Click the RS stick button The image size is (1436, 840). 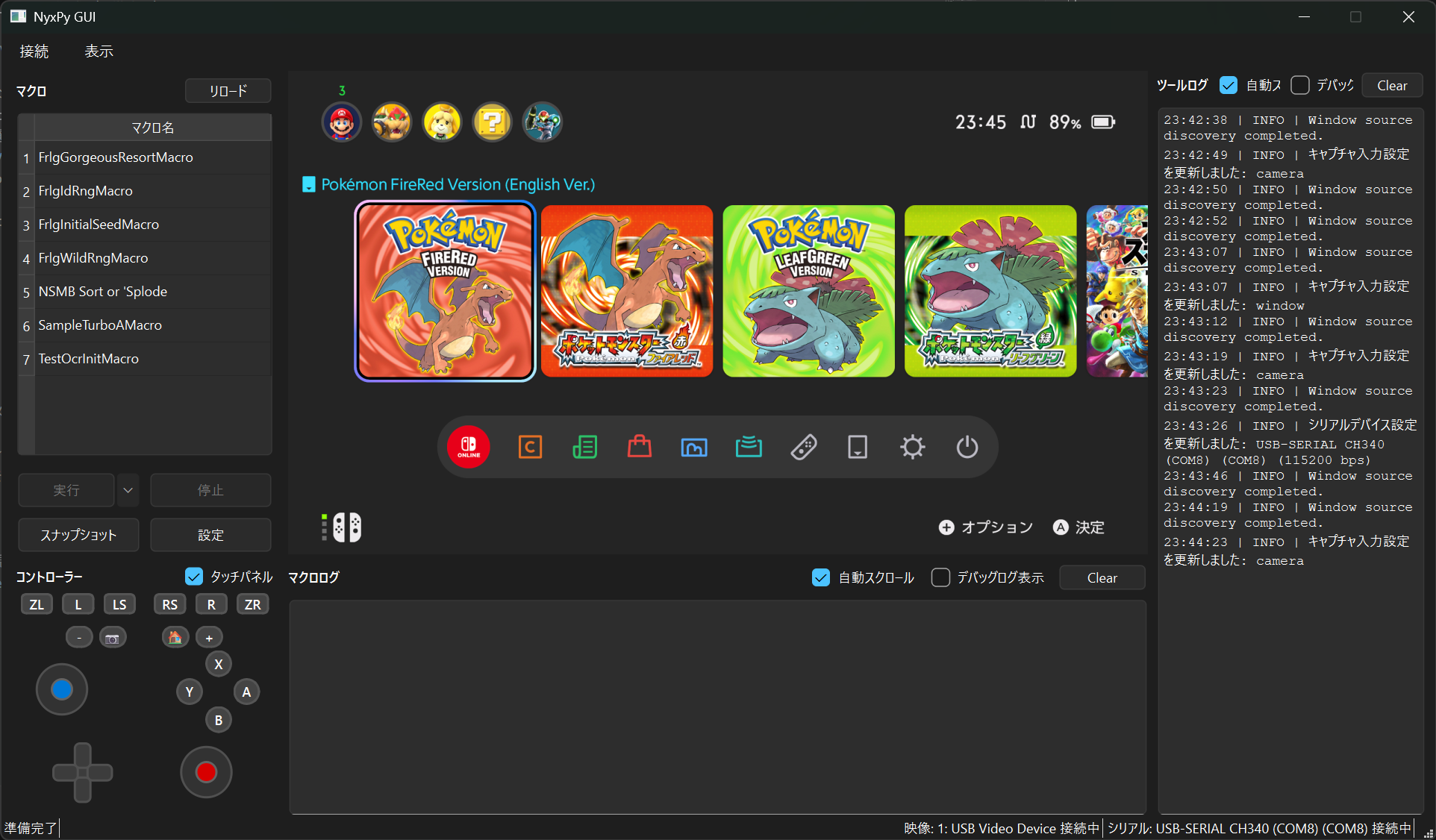pyautogui.click(x=170, y=604)
